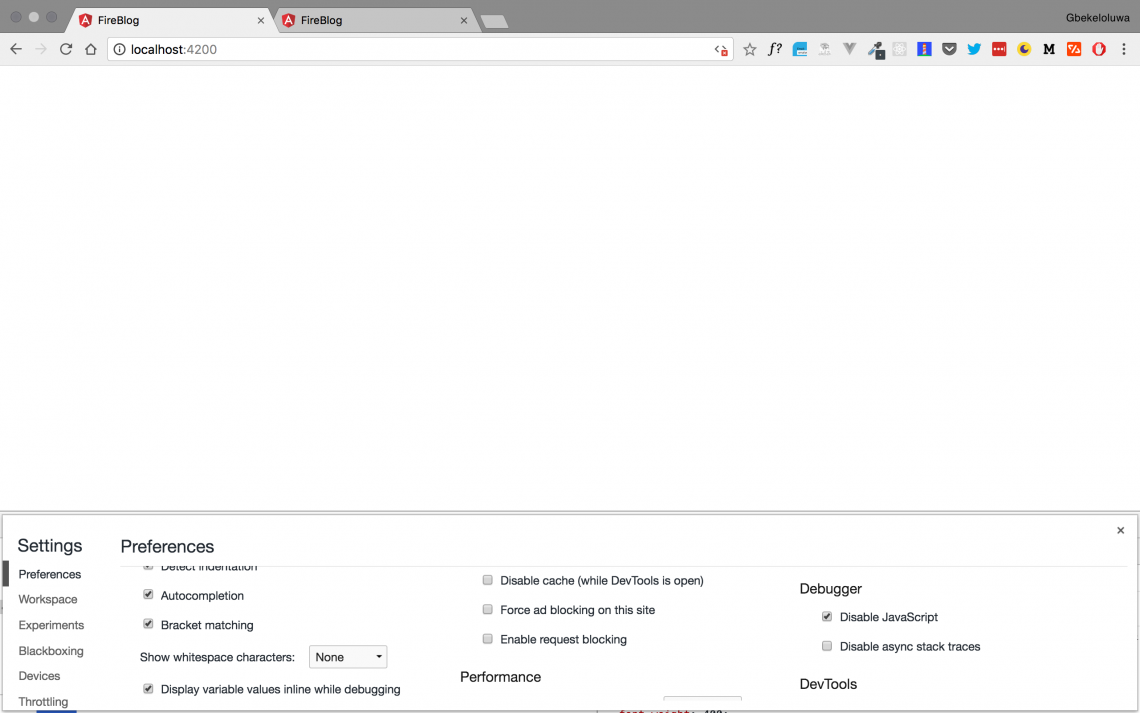
Task: Check Disable async stack traces
Action: click(x=827, y=646)
